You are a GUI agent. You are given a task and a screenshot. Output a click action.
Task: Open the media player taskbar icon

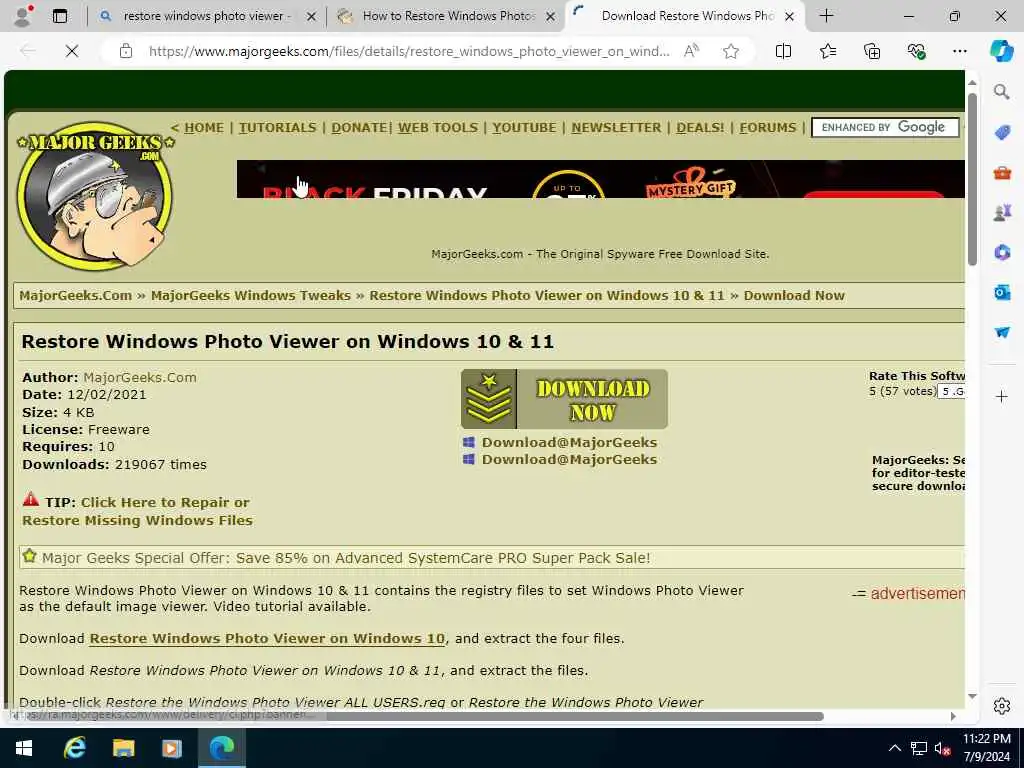172,748
